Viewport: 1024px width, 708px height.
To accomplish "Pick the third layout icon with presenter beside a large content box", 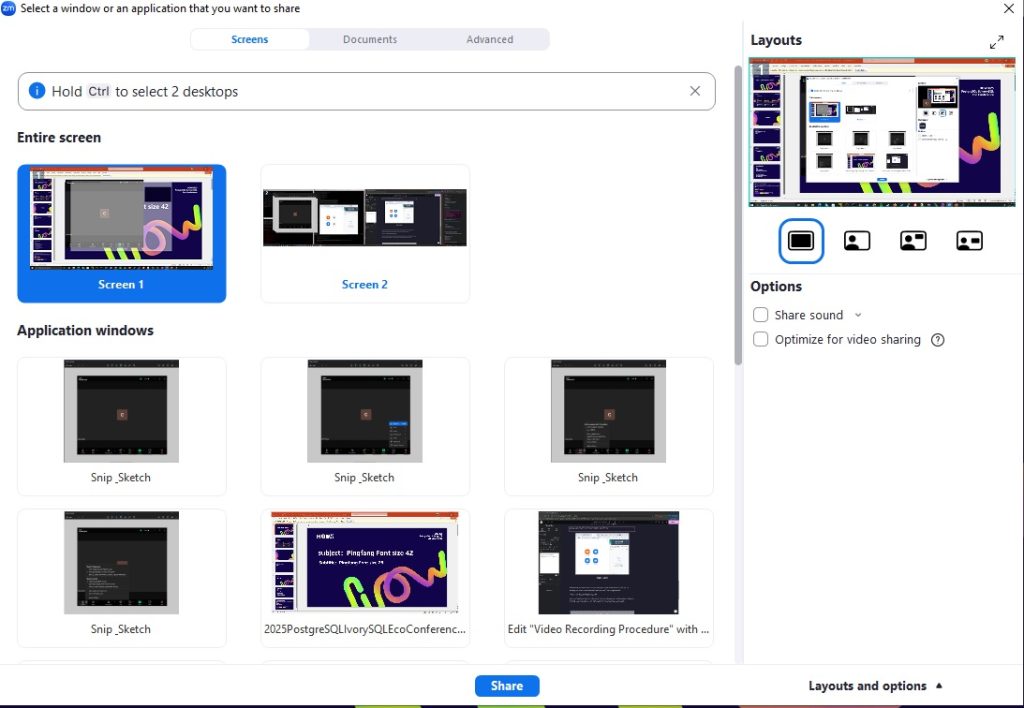I will point(913,241).
